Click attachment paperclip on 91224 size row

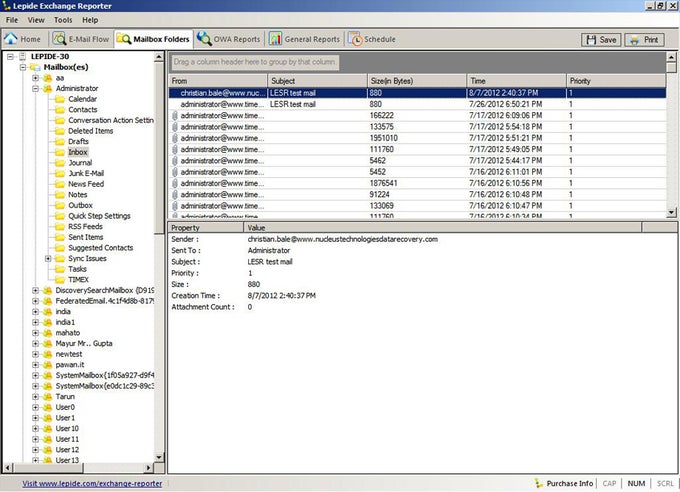[x=175, y=194]
